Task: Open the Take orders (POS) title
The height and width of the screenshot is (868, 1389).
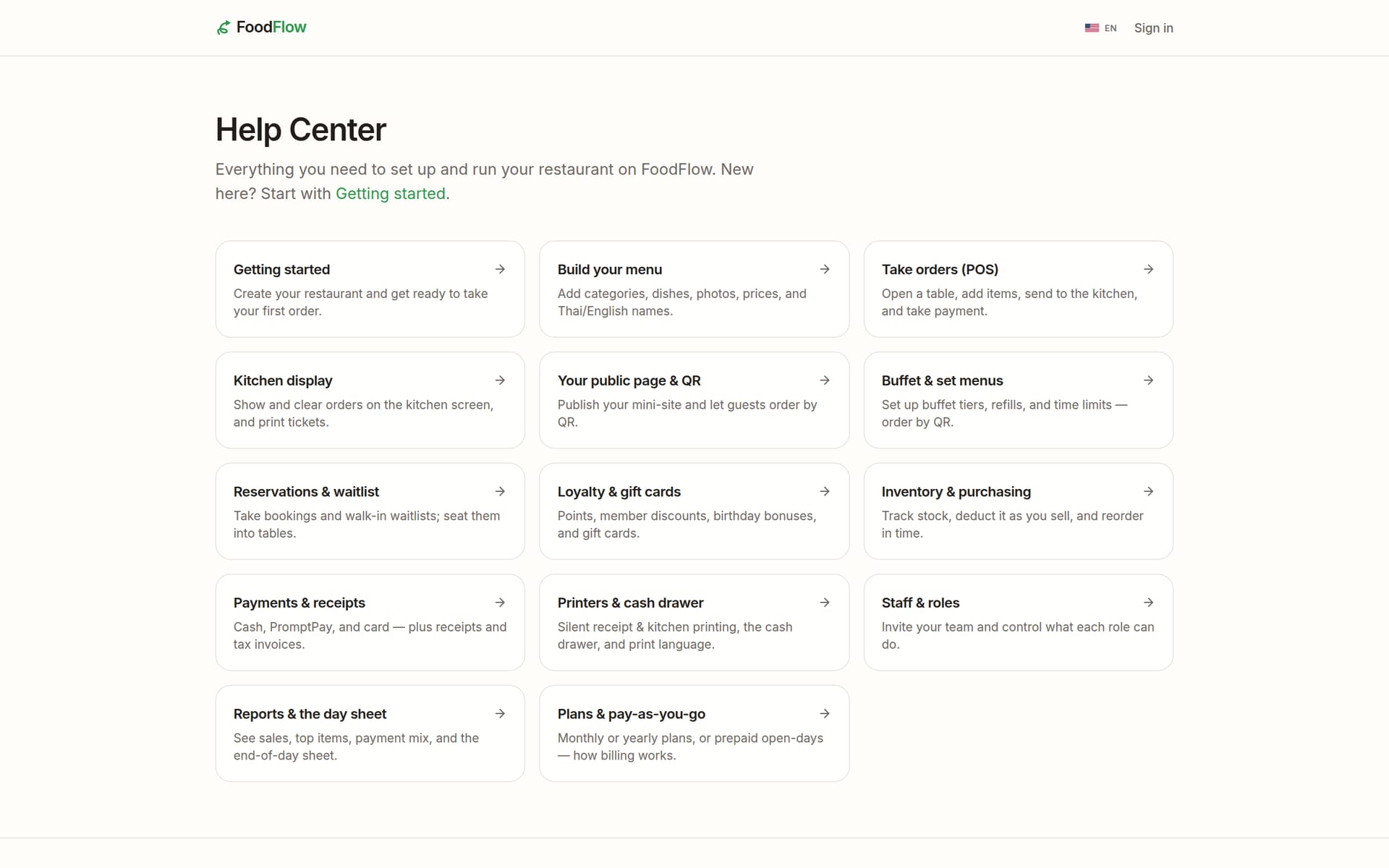Action: tap(940, 270)
